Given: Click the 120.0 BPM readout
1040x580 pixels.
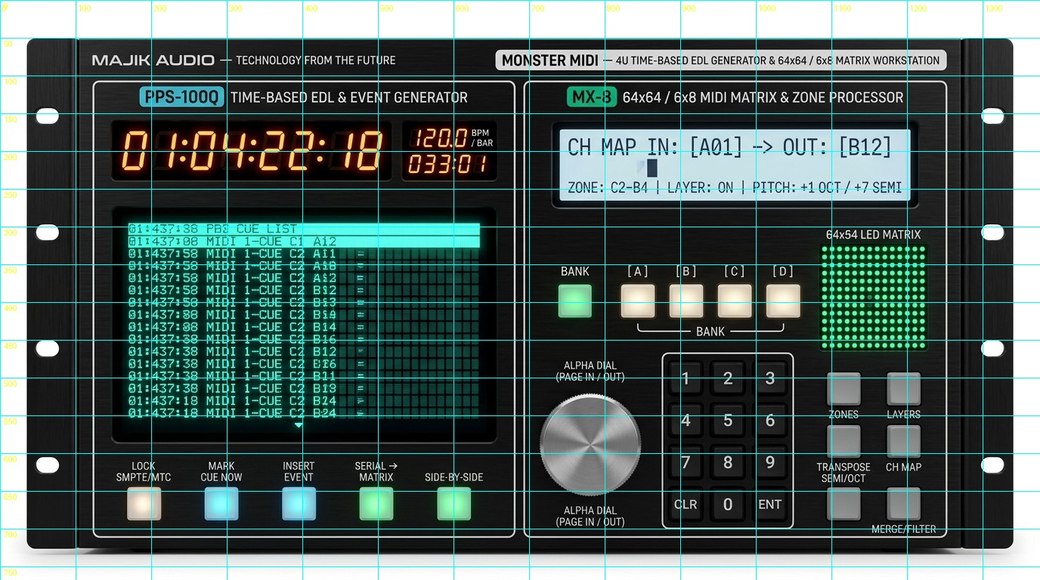Looking at the screenshot, I should click(x=440, y=138).
